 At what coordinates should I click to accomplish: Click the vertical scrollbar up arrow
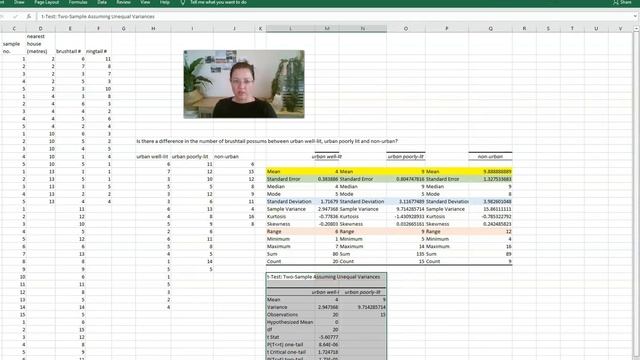click(636, 29)
